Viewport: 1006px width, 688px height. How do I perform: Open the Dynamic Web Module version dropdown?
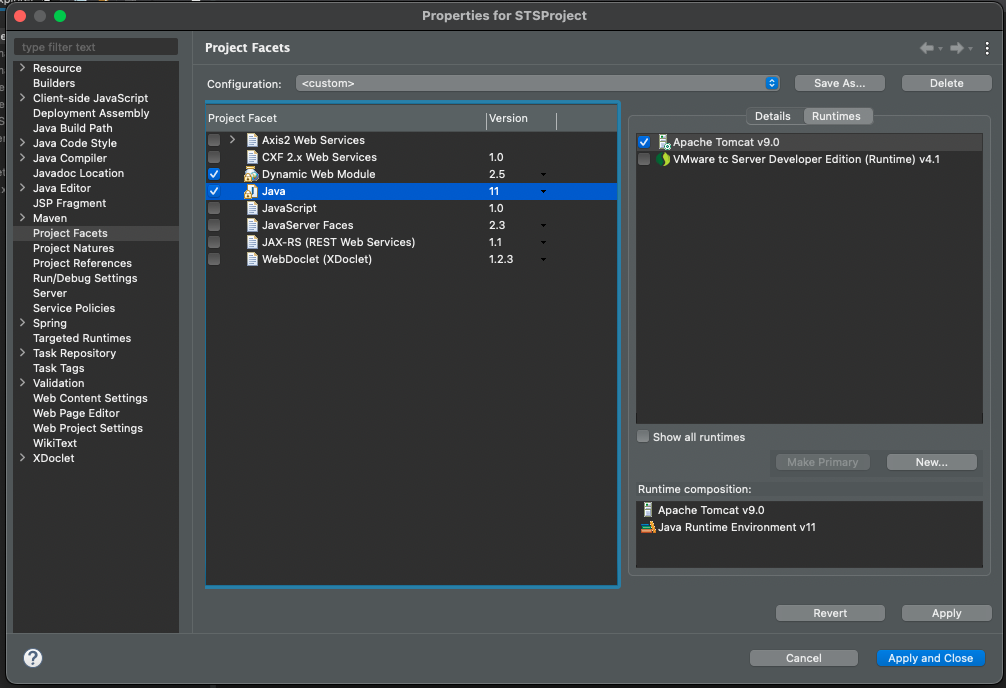(x=543, y=175)
